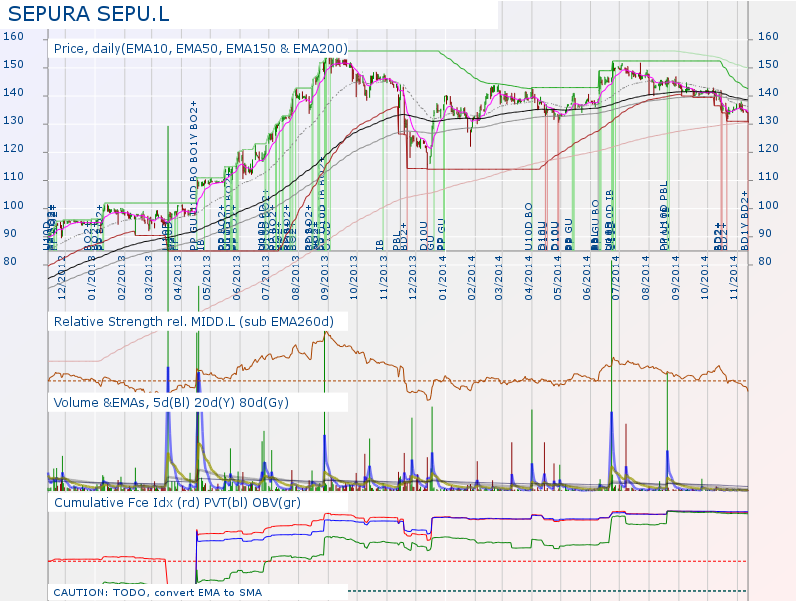Viewport: 796px width, 602px height.
Task: Click the 10/2013 date label
Action: point(353,278)
